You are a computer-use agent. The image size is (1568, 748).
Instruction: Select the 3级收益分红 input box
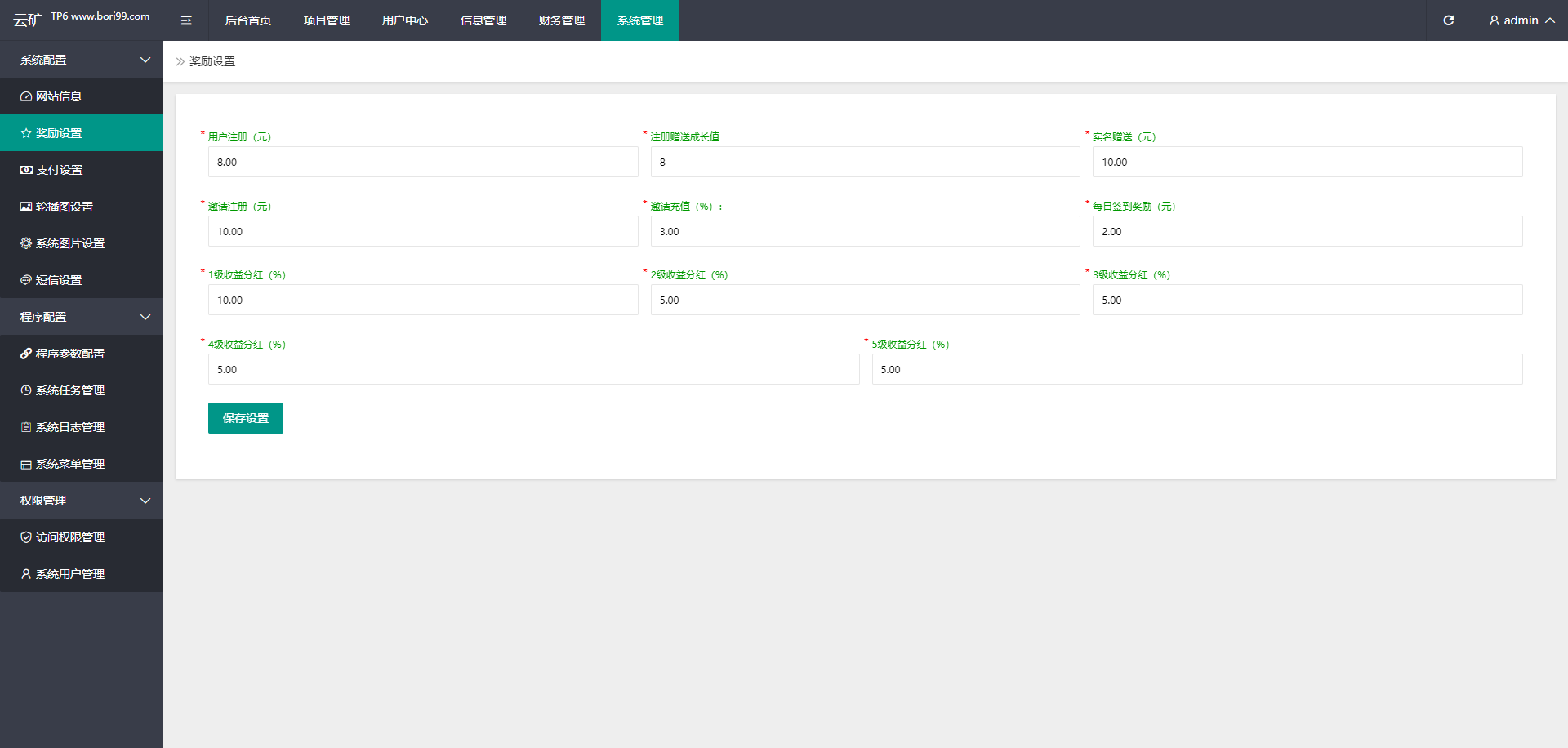click(1307, 300)
